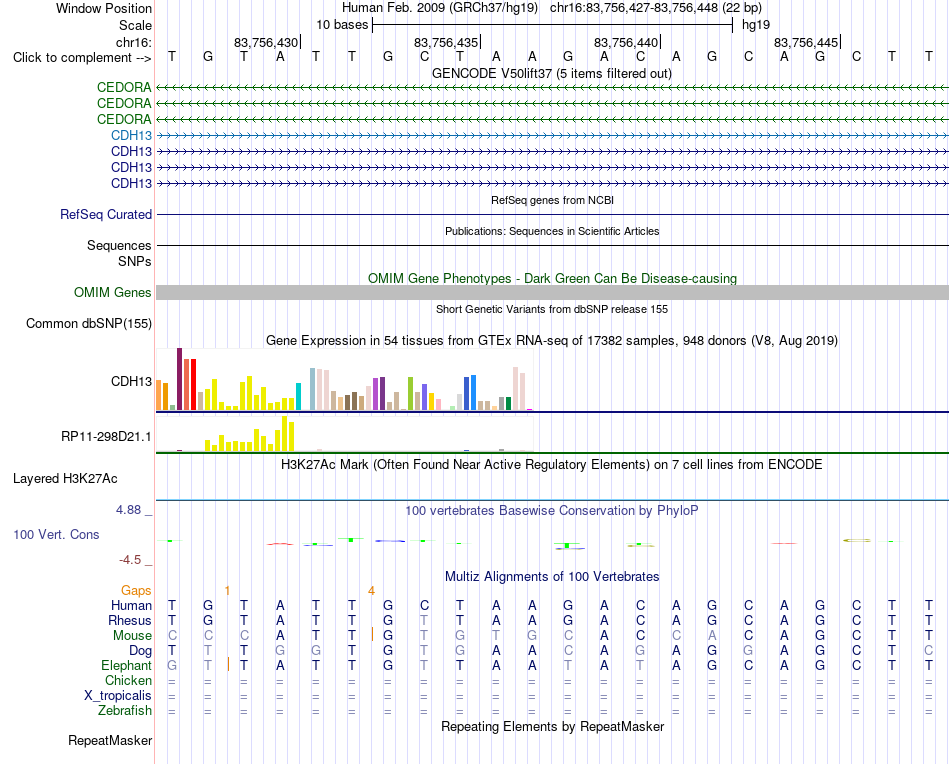Screen dimensions: 950x764
Task: Click the Scale label
Action: (135, 25)
